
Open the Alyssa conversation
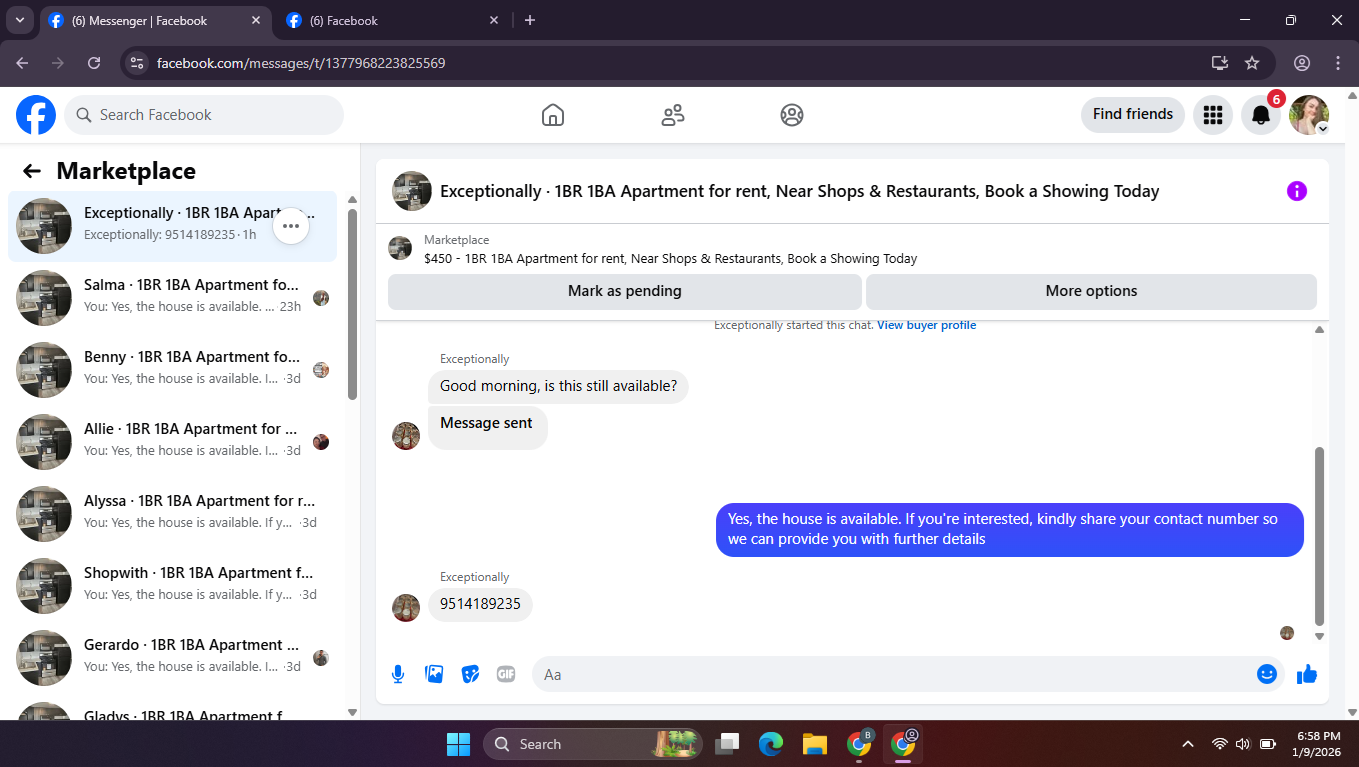point(173,514)
